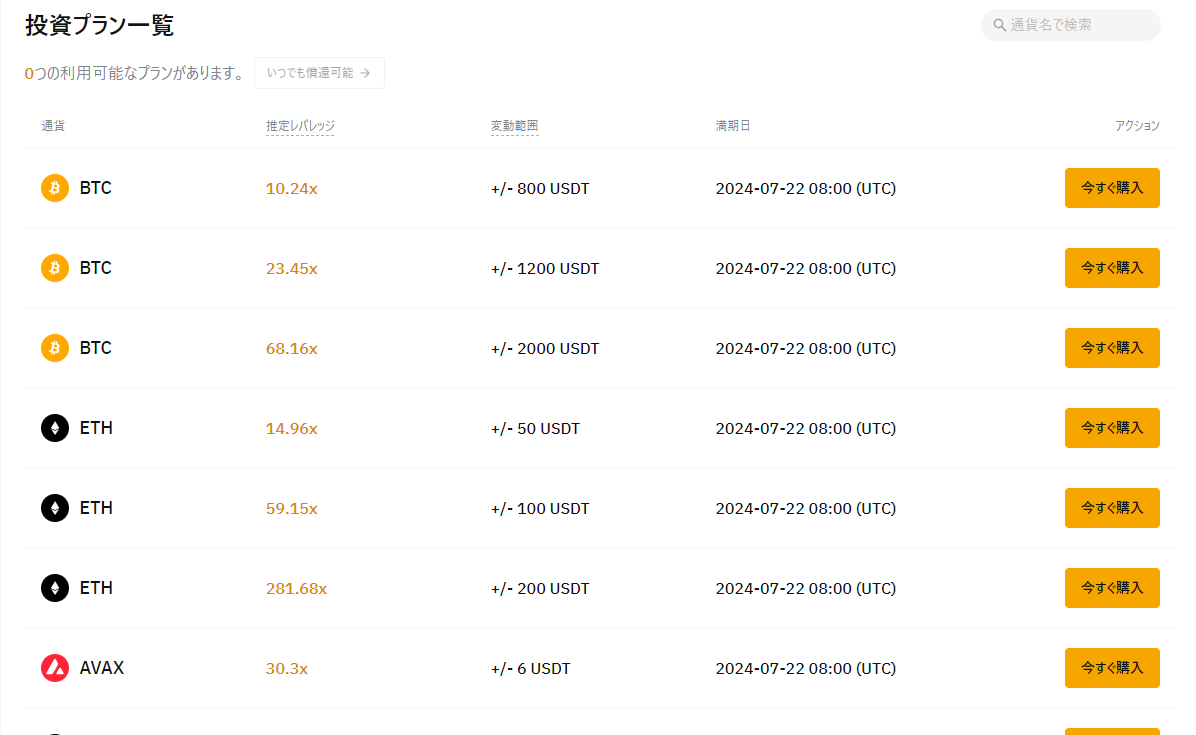The image size is (1196, 735).
Task: Click the Ethereum icon in 14.96x row
Action: click(x=55, y=428)
